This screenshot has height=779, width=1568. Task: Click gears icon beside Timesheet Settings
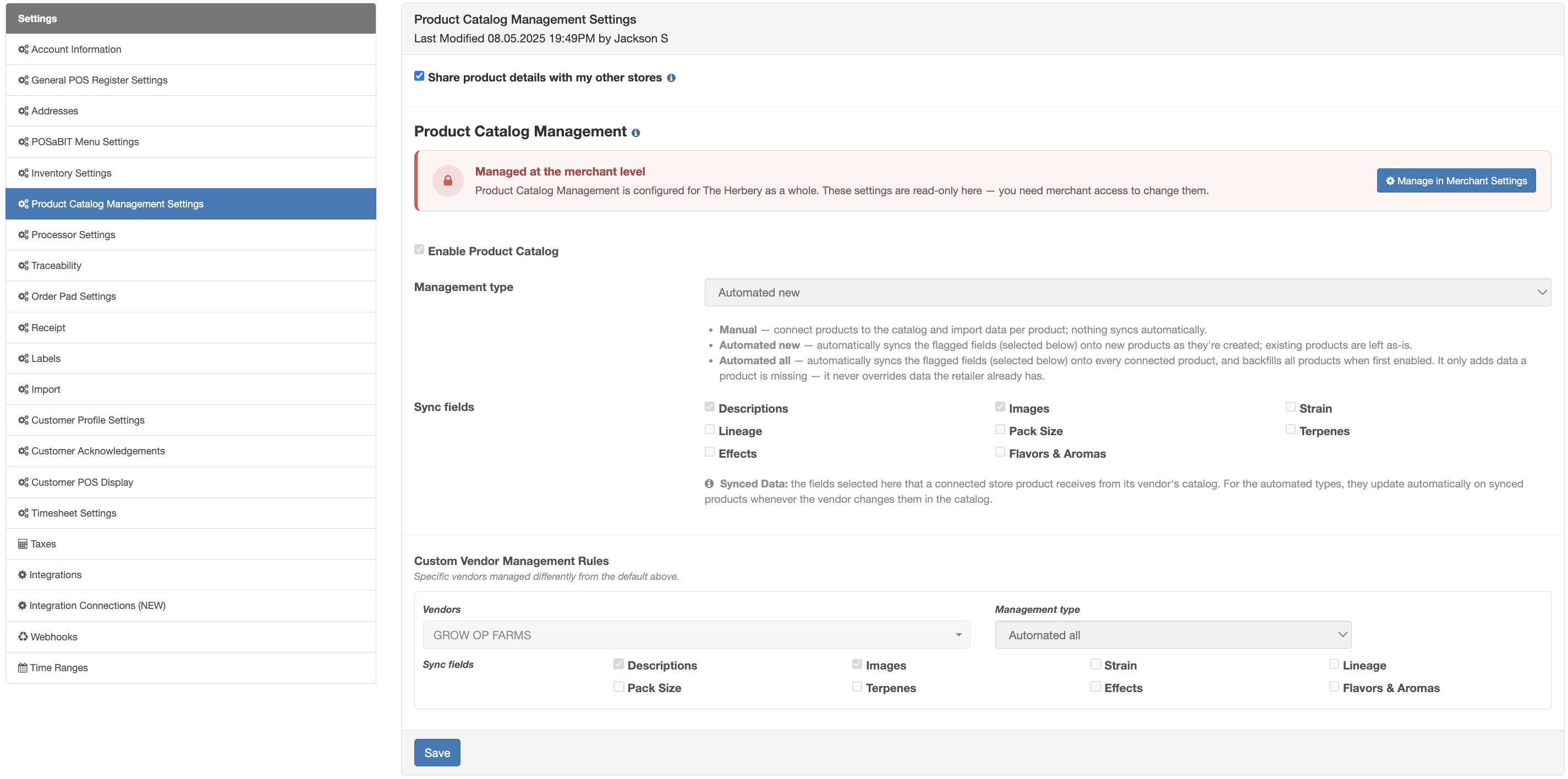(23, 513)
